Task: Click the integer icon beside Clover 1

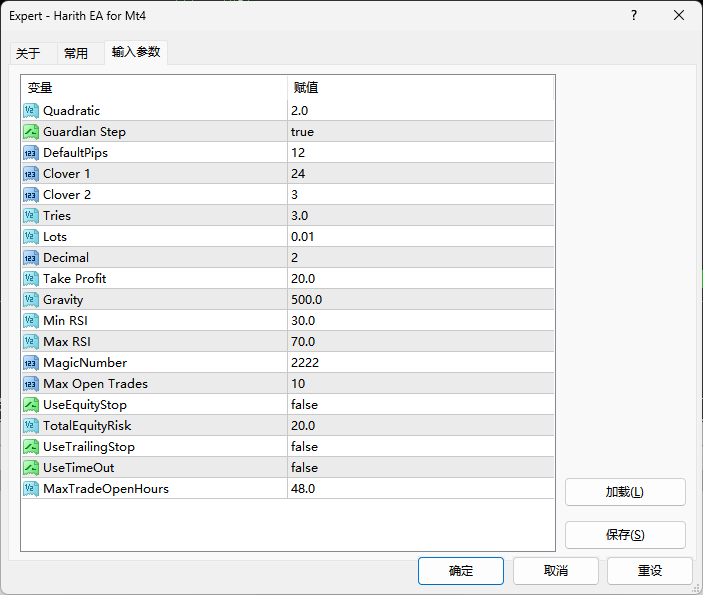Action: pos(31,173)
